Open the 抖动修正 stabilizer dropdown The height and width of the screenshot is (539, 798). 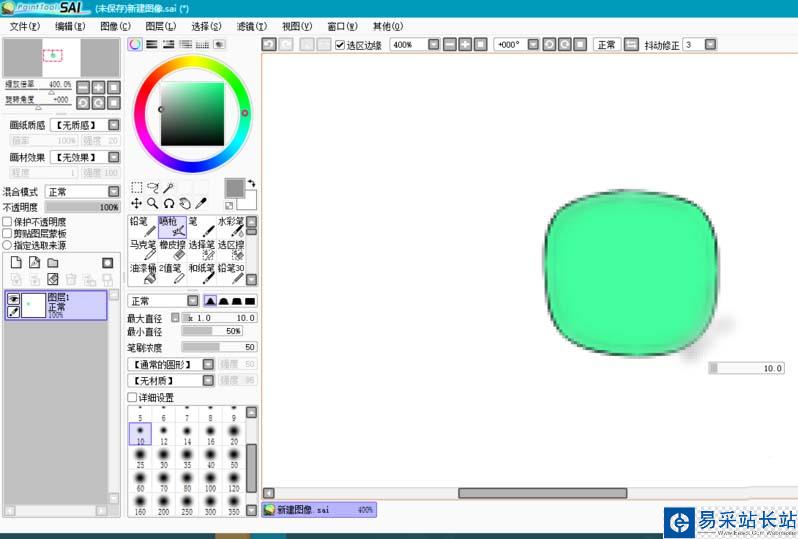pyautogui.click(x=710, y=45)
